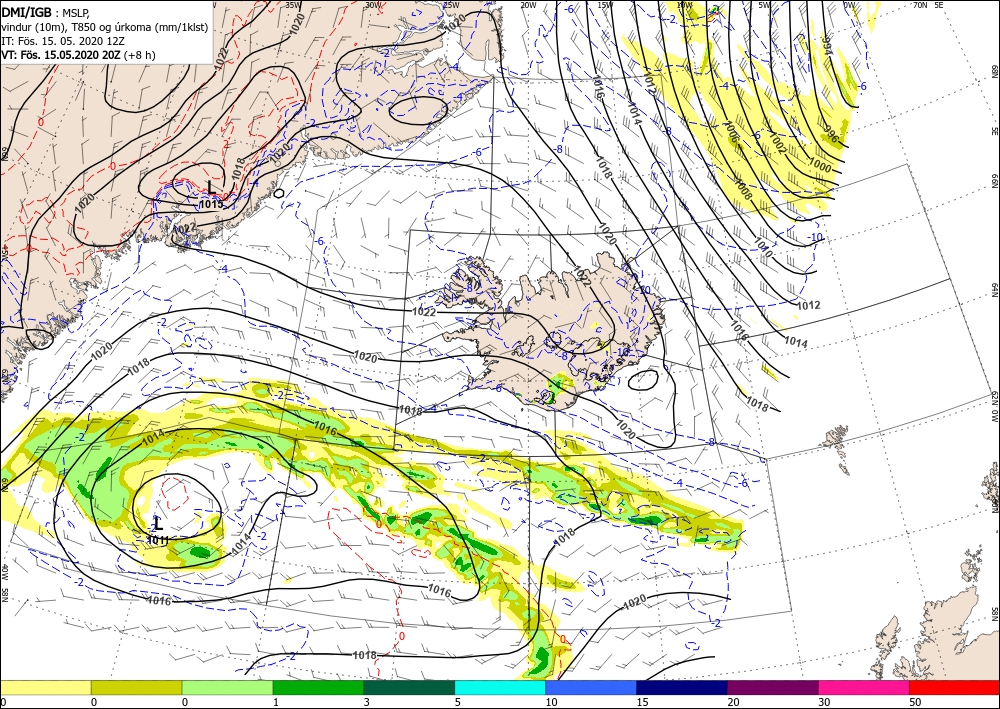
Task: Click the 1022 isobar label west of Iceland
Action: click(x=424, y=312)
